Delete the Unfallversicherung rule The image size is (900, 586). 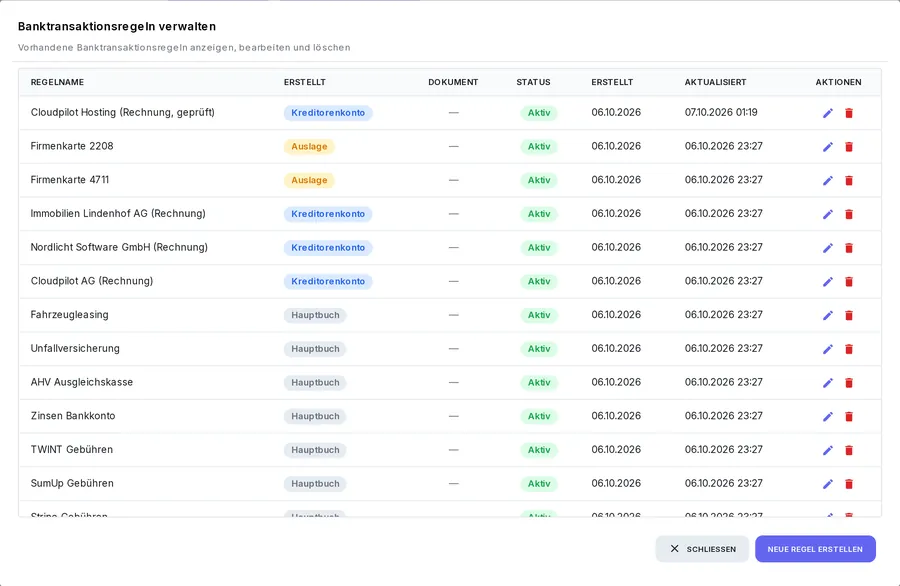849,349
